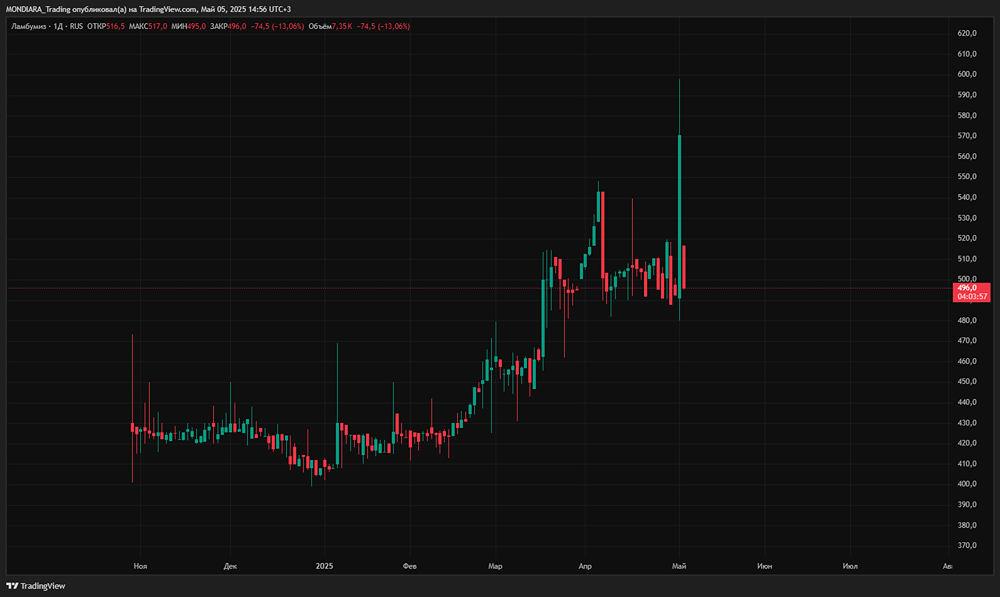The width and height of the screenshot is (1000, 597).
Task: Click the '450,0' price axis label
Action: [967, 381]
